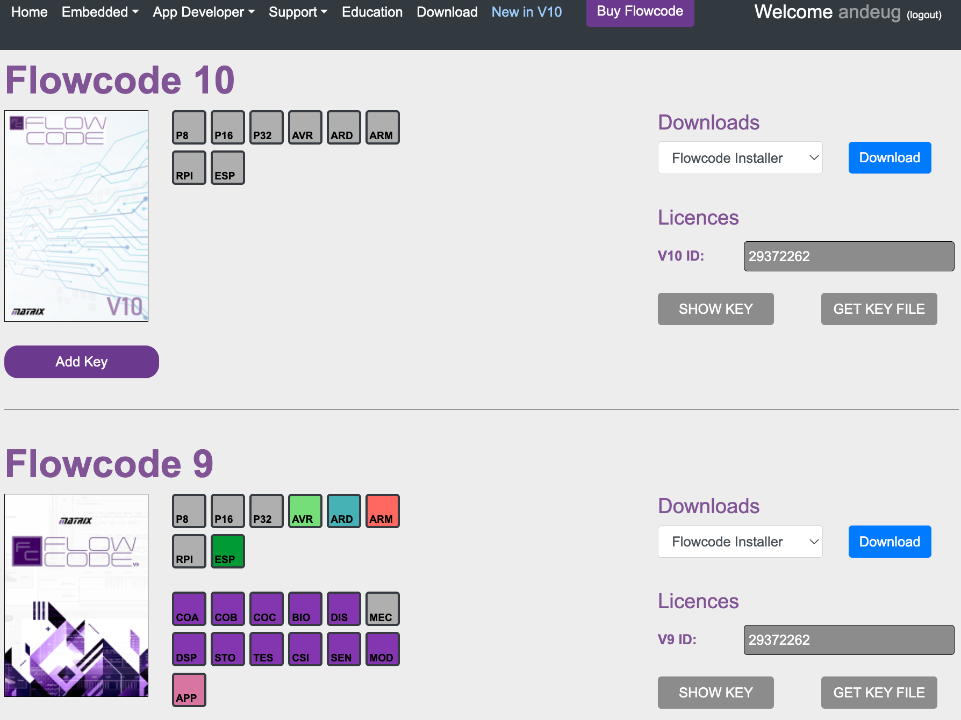Click the Flowcode V10 box cover image
Viewport: 961px width, 720px height.
click(77, 216)
